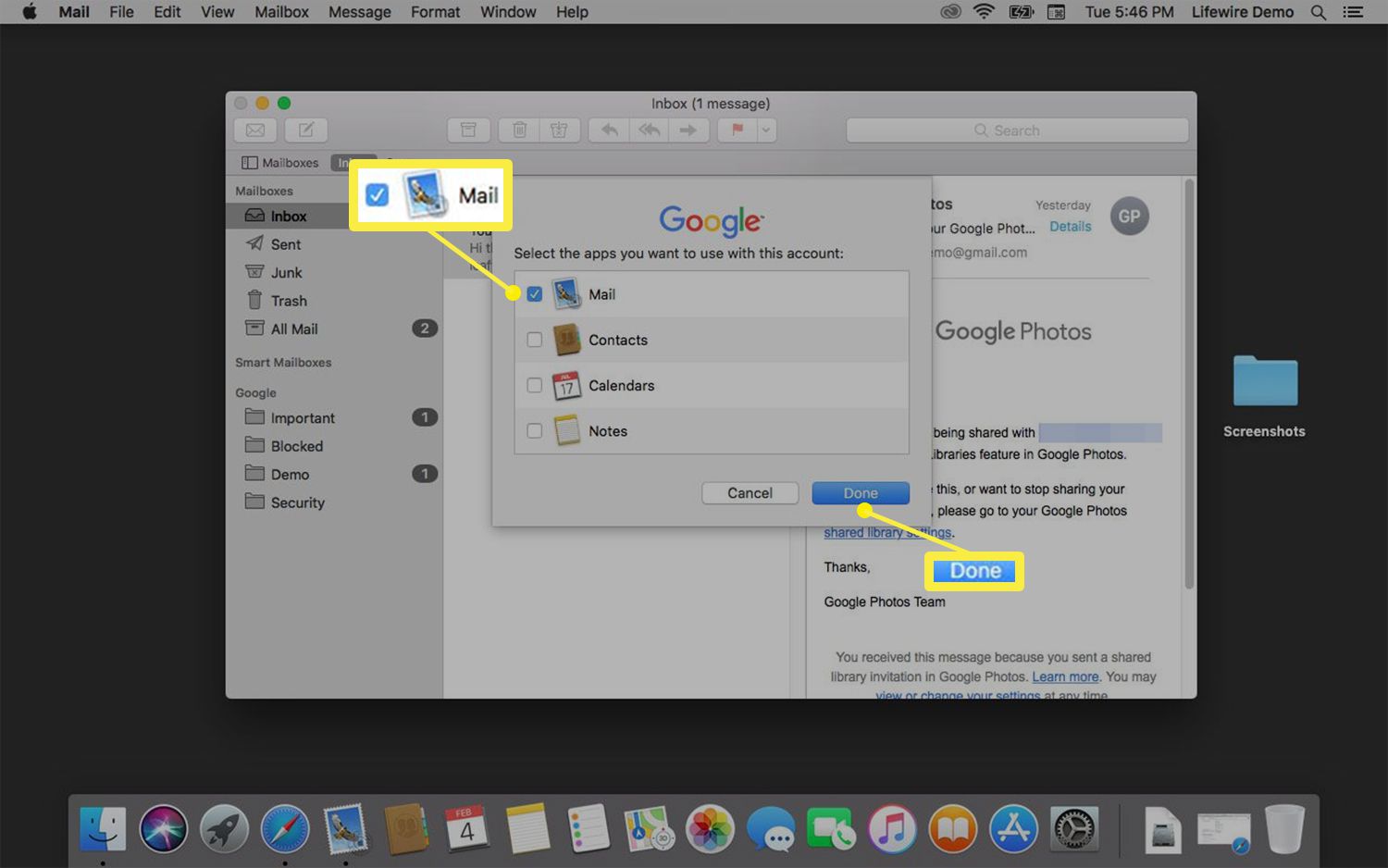Open Safari from the Dock
Image resolution: width=1388 pixels, height=868 pixels.
point(285,828)
